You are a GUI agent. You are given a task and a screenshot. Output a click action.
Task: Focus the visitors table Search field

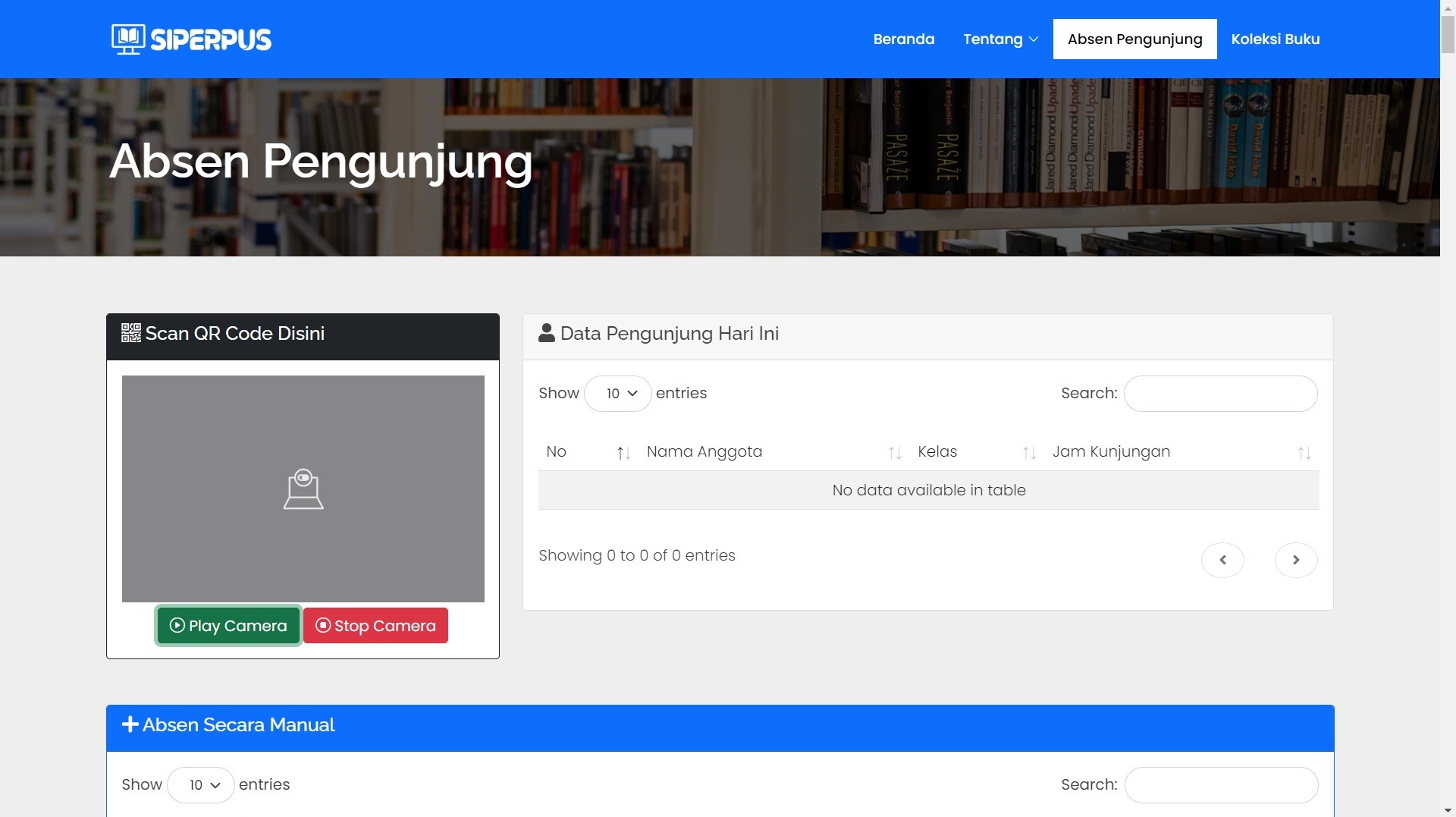(1220, 394)
